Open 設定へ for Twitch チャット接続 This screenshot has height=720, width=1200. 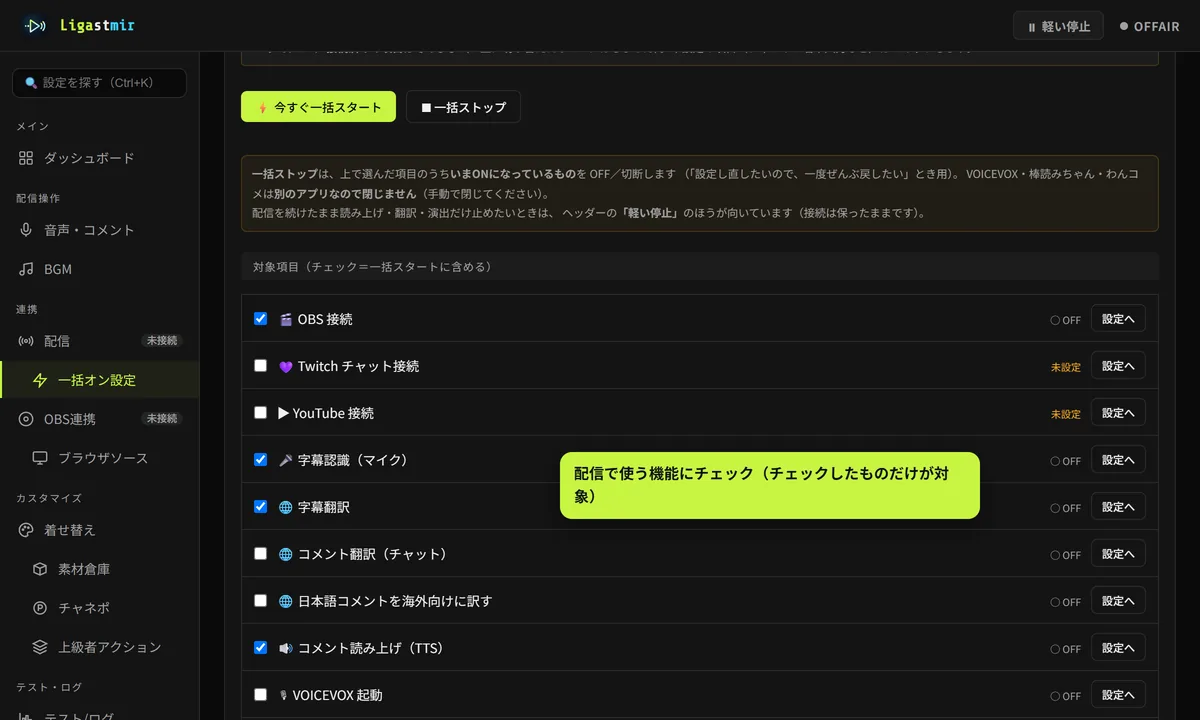tap(1118, 366)
